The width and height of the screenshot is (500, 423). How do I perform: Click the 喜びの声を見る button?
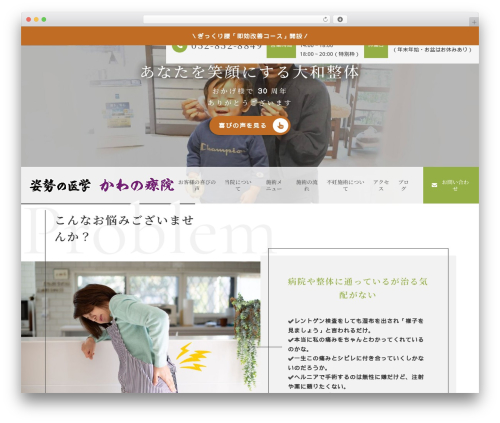click(x=250, y=126)
